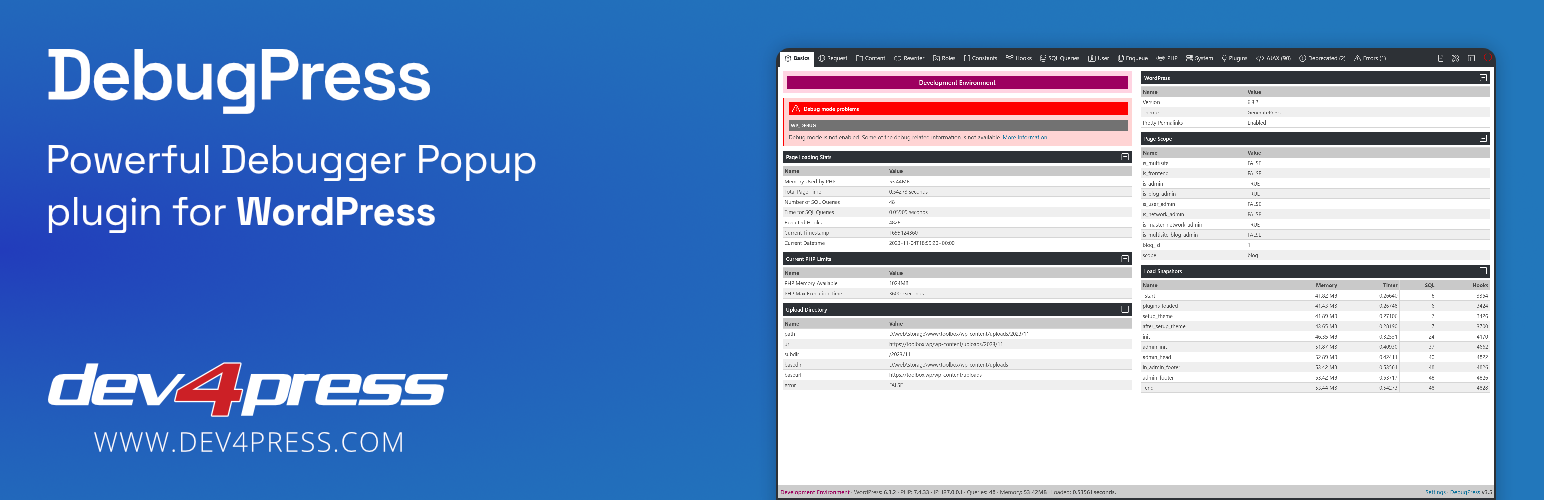This screenshot has height=500, width=1544.
Task: Follow the More Information link
Action: pyautogui.click(x=1025, y=137)
